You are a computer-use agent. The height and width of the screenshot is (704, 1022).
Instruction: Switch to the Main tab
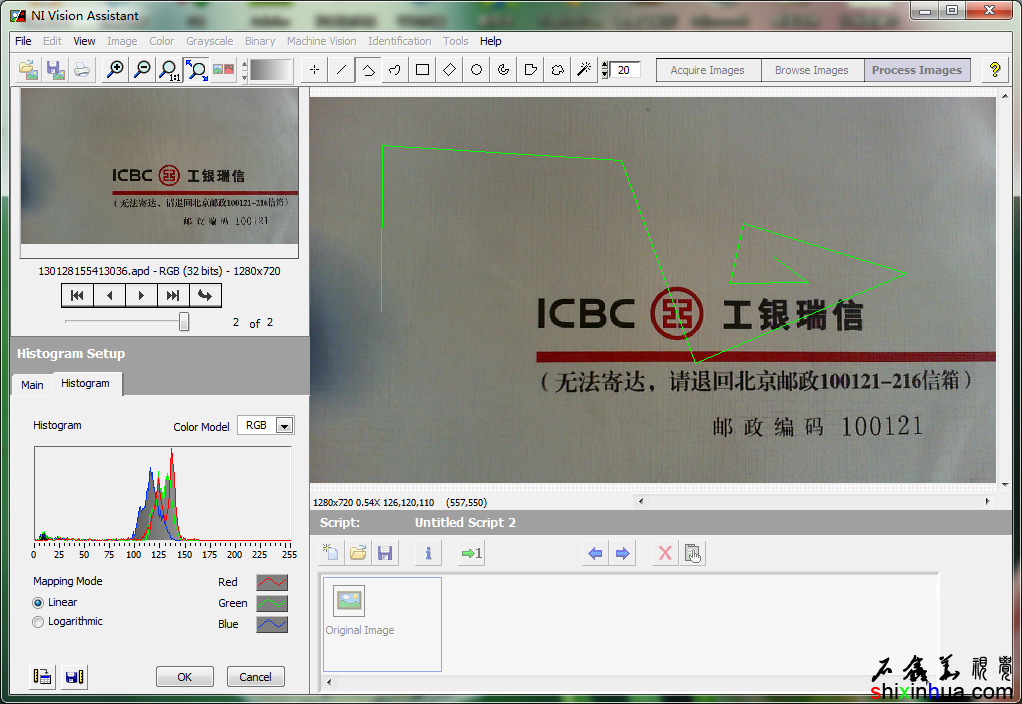point(32,385)
